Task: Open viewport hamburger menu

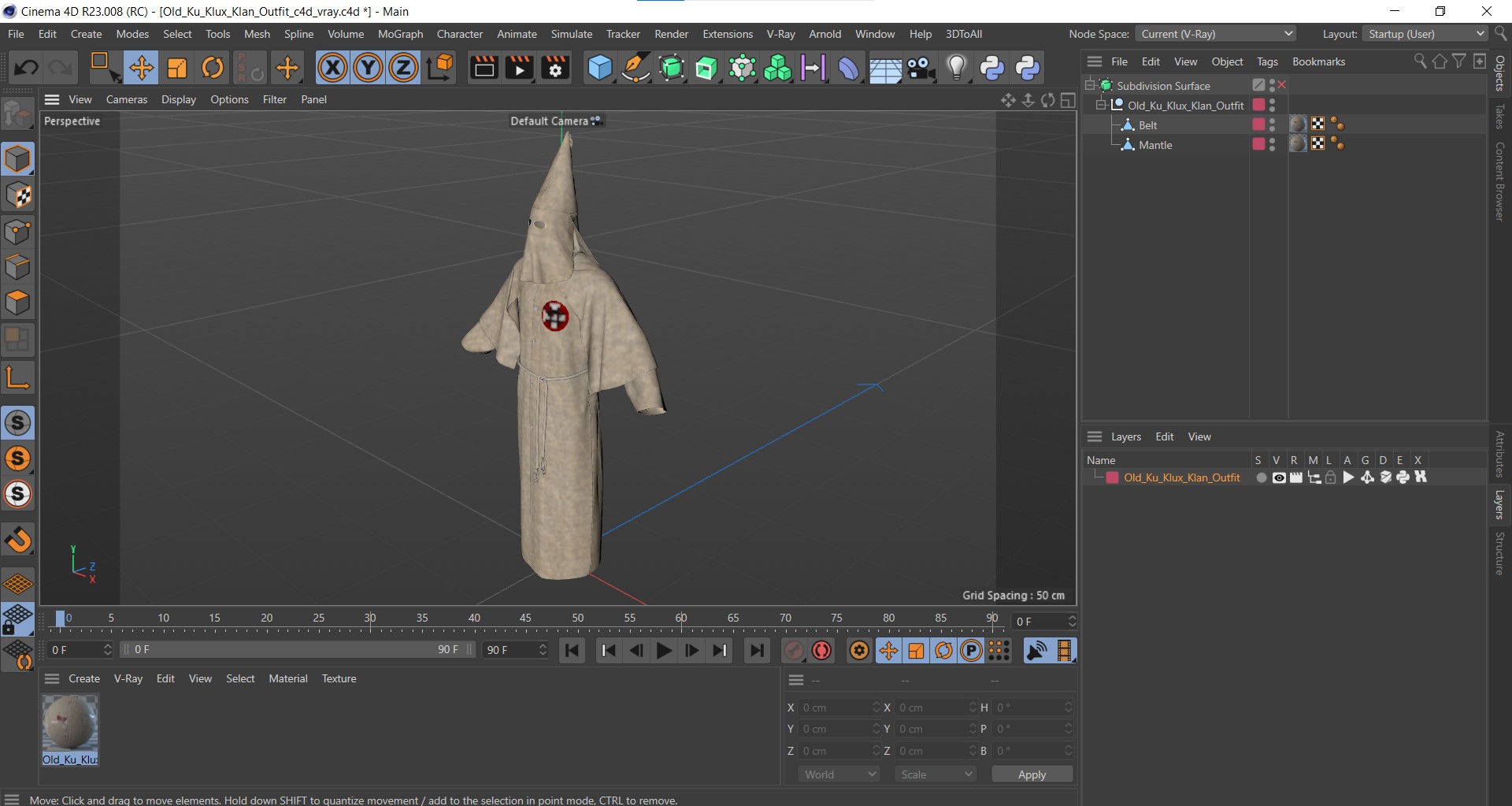Action: coord(52,99)
